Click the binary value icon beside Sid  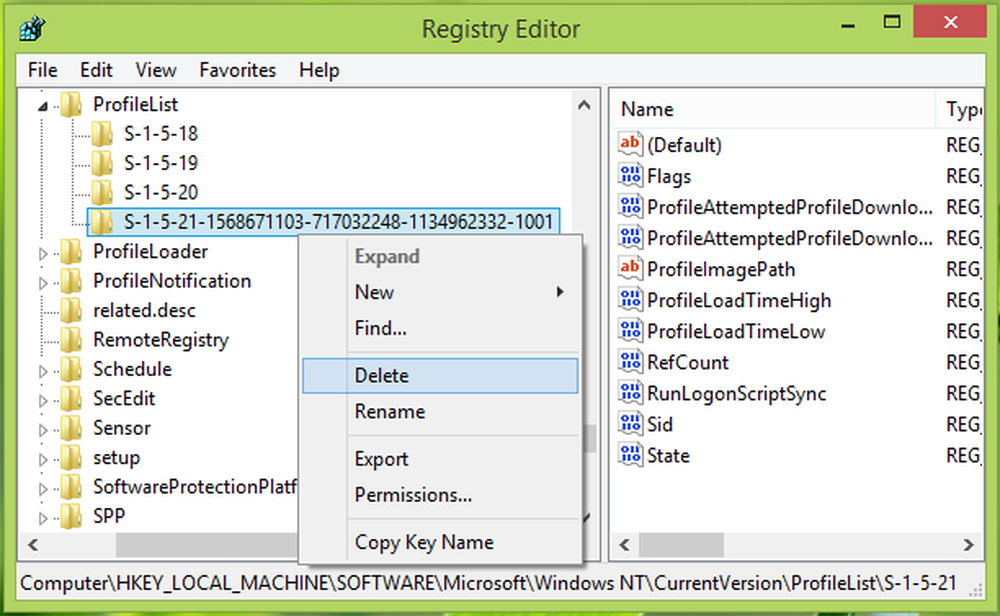[x=630, y=424]
